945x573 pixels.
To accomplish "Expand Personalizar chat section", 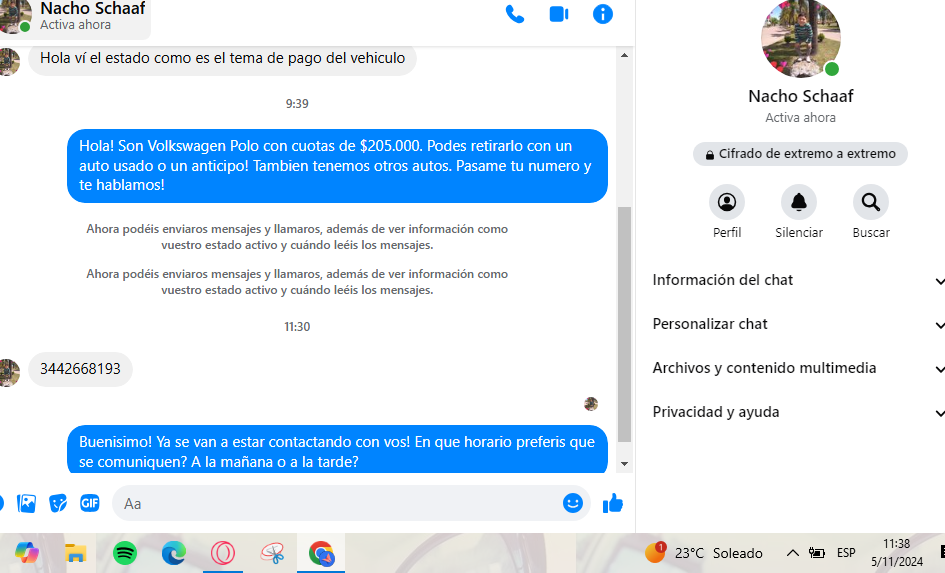I will 799,324.
